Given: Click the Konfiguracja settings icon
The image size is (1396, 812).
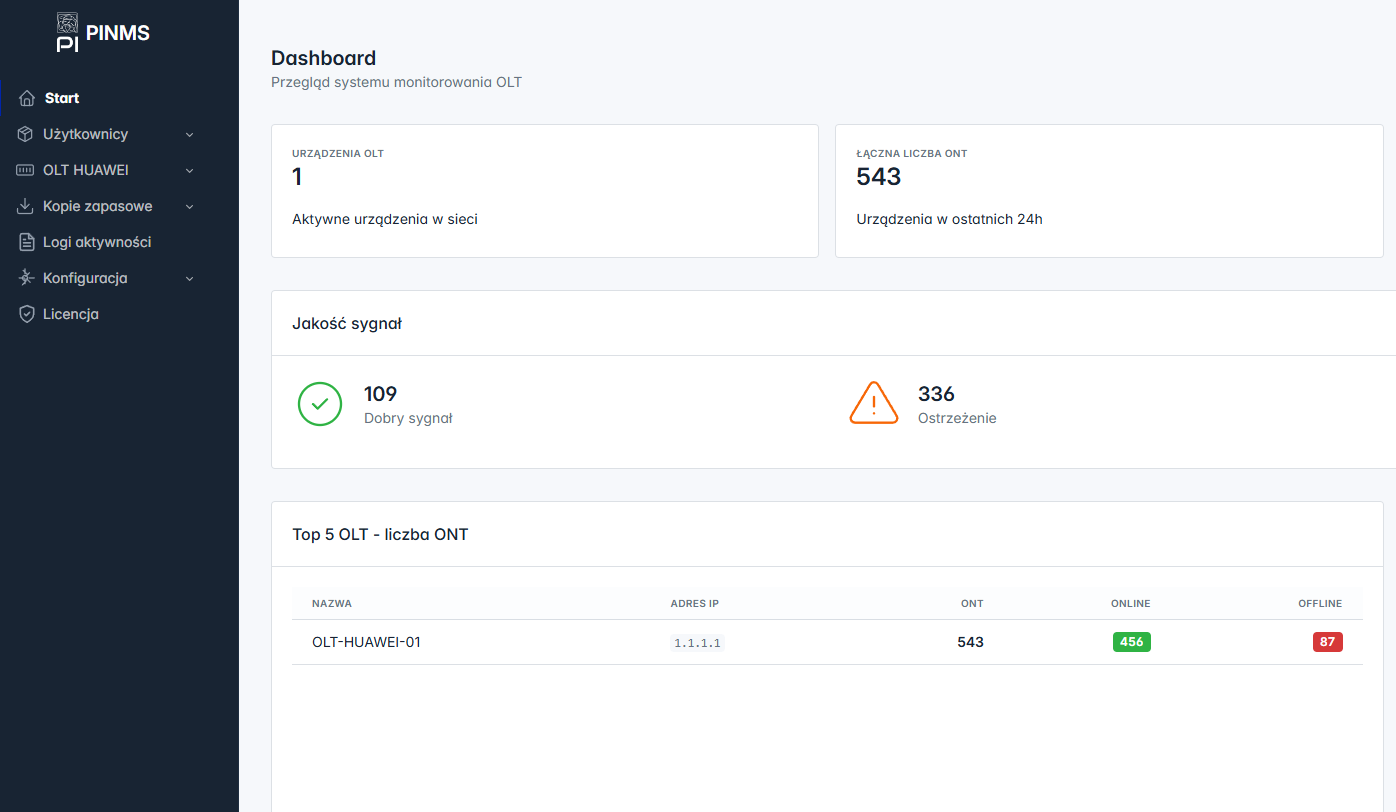Looking at the screenshot, I should coord(26,278).
